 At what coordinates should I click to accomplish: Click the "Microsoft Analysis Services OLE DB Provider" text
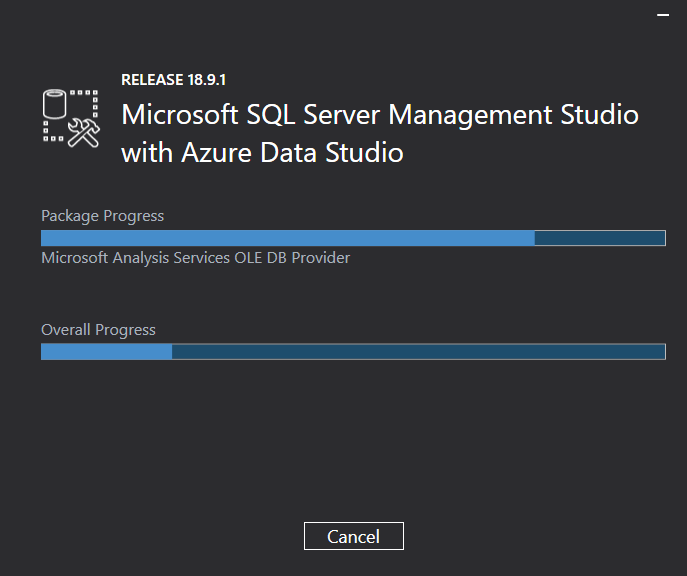click(x=195, y=258)
